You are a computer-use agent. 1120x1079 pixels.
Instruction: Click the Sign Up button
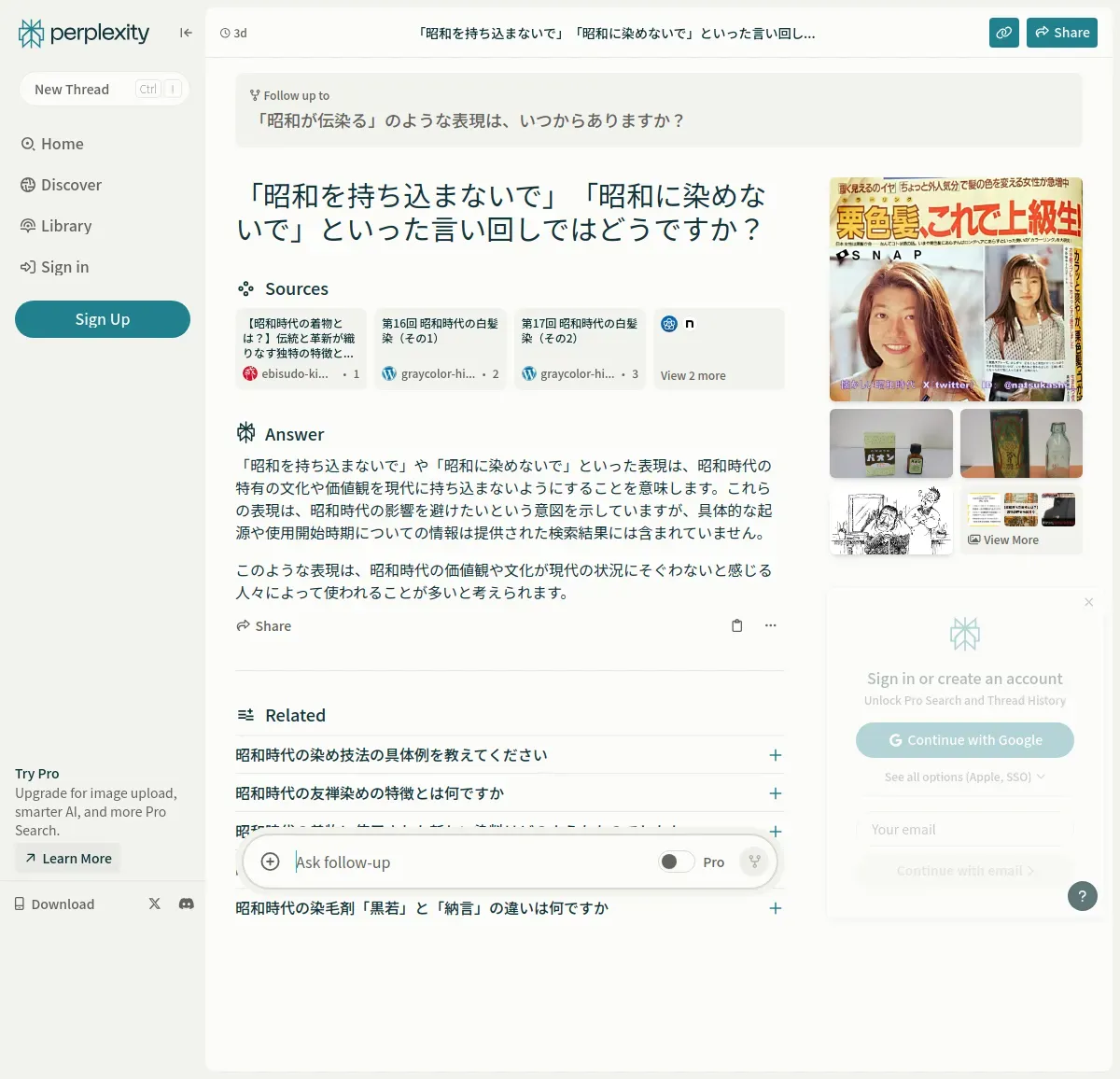pyautogui.click(x=103, y=319)
